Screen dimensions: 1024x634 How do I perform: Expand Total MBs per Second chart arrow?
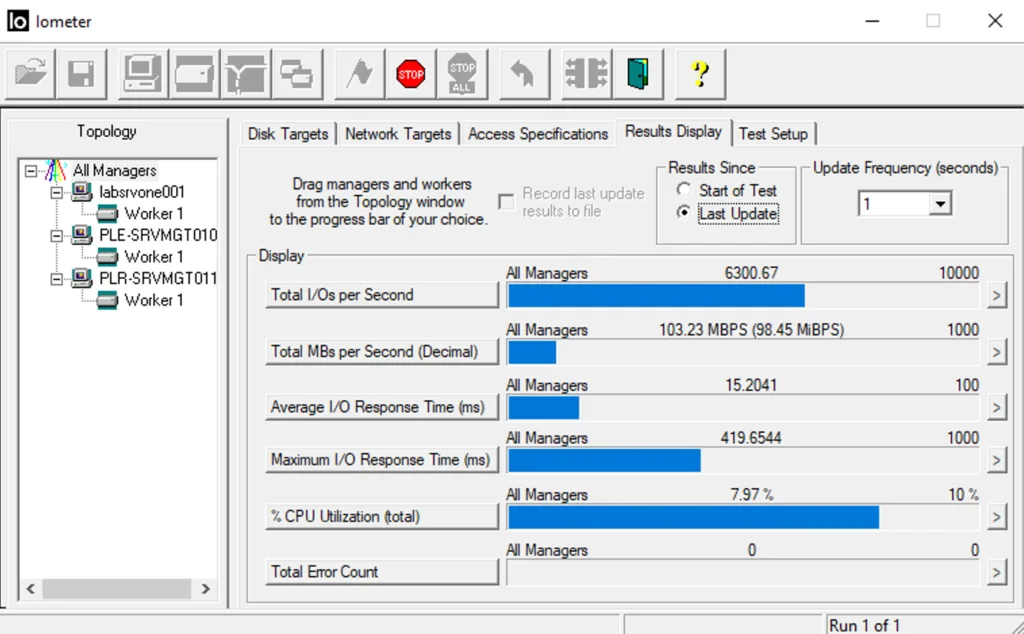996,352
